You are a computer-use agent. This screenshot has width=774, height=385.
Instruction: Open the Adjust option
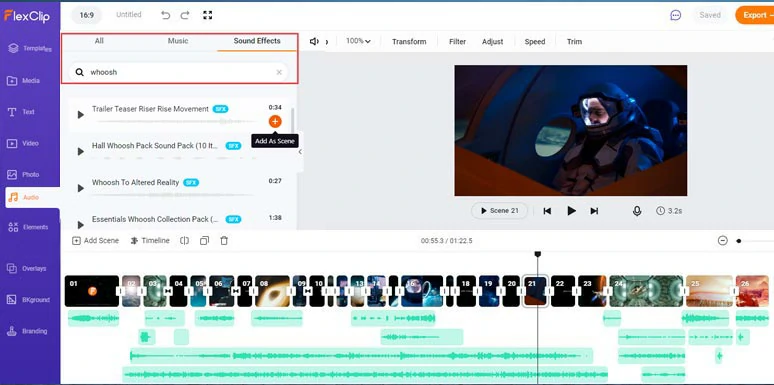click(493, 41)
